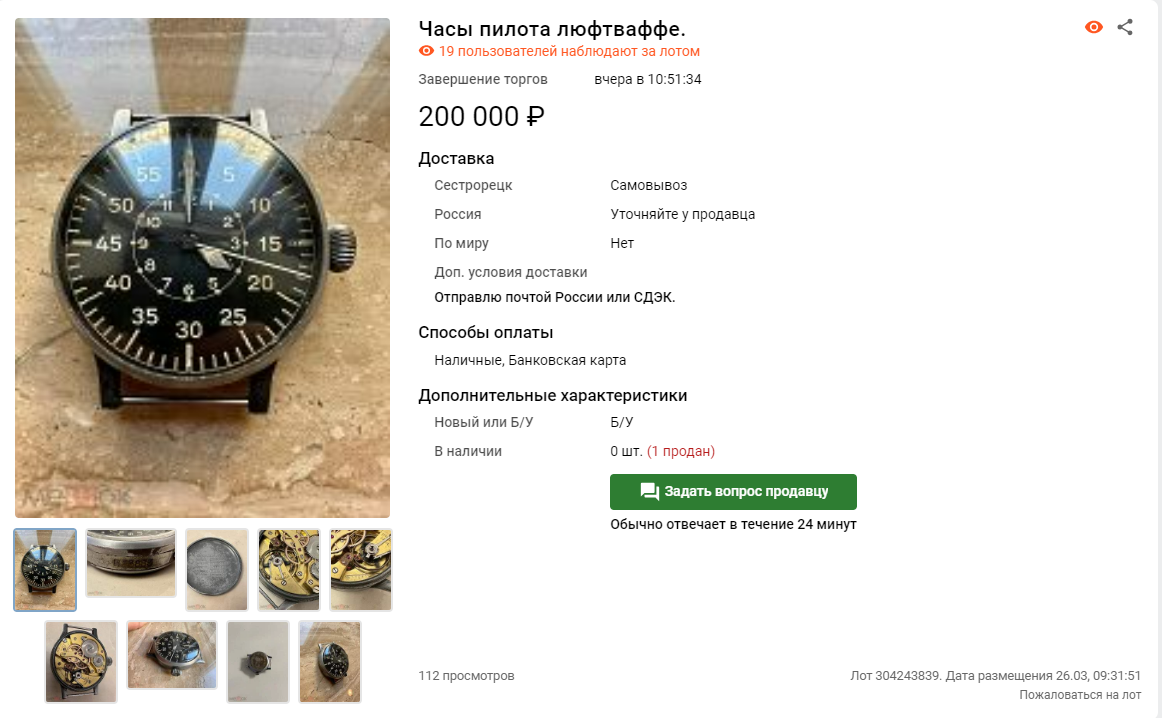Click the share icon at top right
Image resolution: width=1162 pixels, height=718 pixels.
coord(1125,27)
